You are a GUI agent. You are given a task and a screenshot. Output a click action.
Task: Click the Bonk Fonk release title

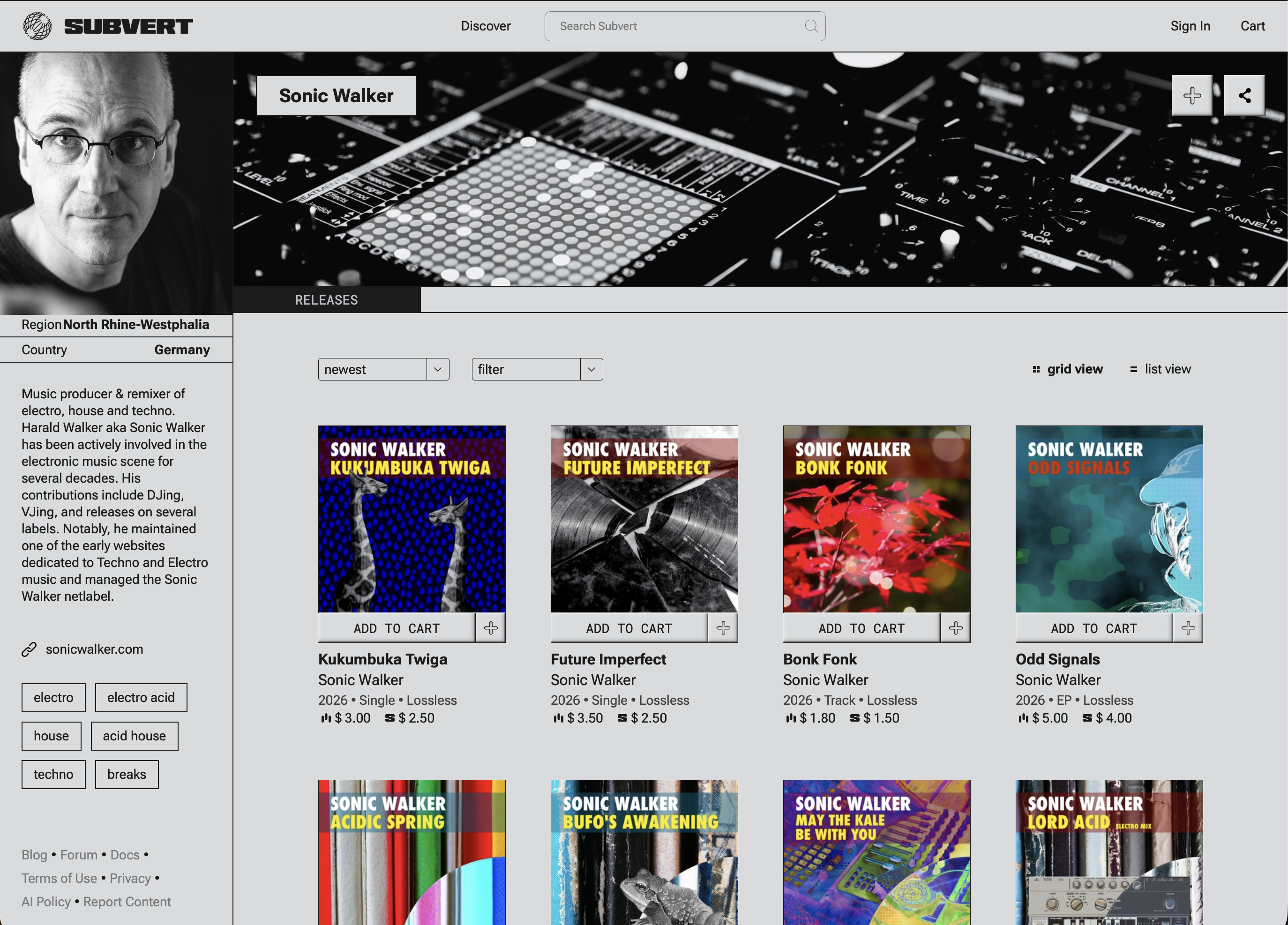click(x=820, y=659)
